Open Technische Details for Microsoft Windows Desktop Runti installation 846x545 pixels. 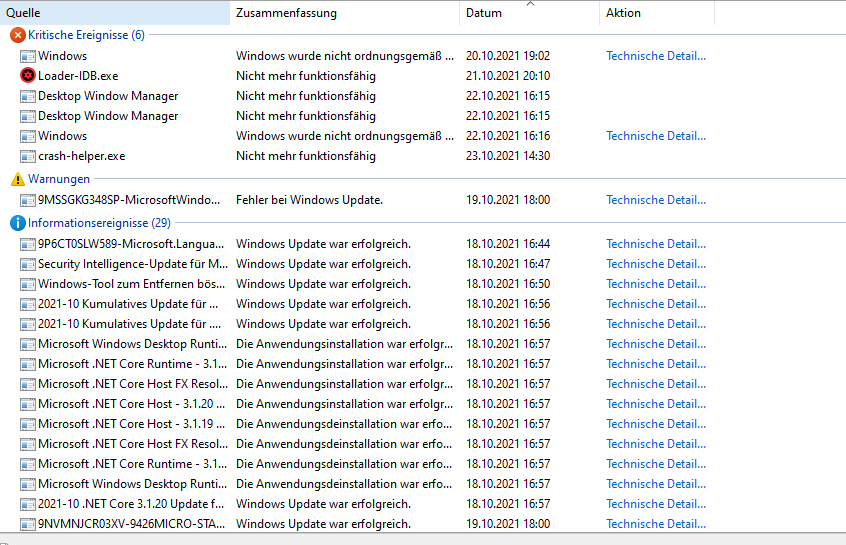pyautogui.click(x=656, y=344)
